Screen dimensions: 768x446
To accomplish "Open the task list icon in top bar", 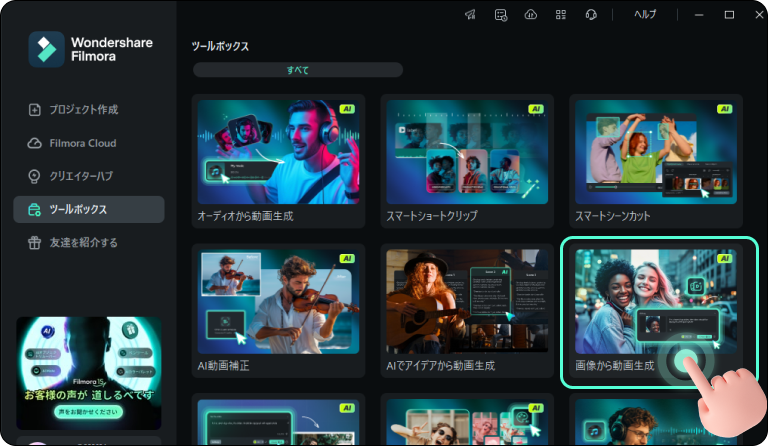I will pyautogui.click(x=501, y=15).
